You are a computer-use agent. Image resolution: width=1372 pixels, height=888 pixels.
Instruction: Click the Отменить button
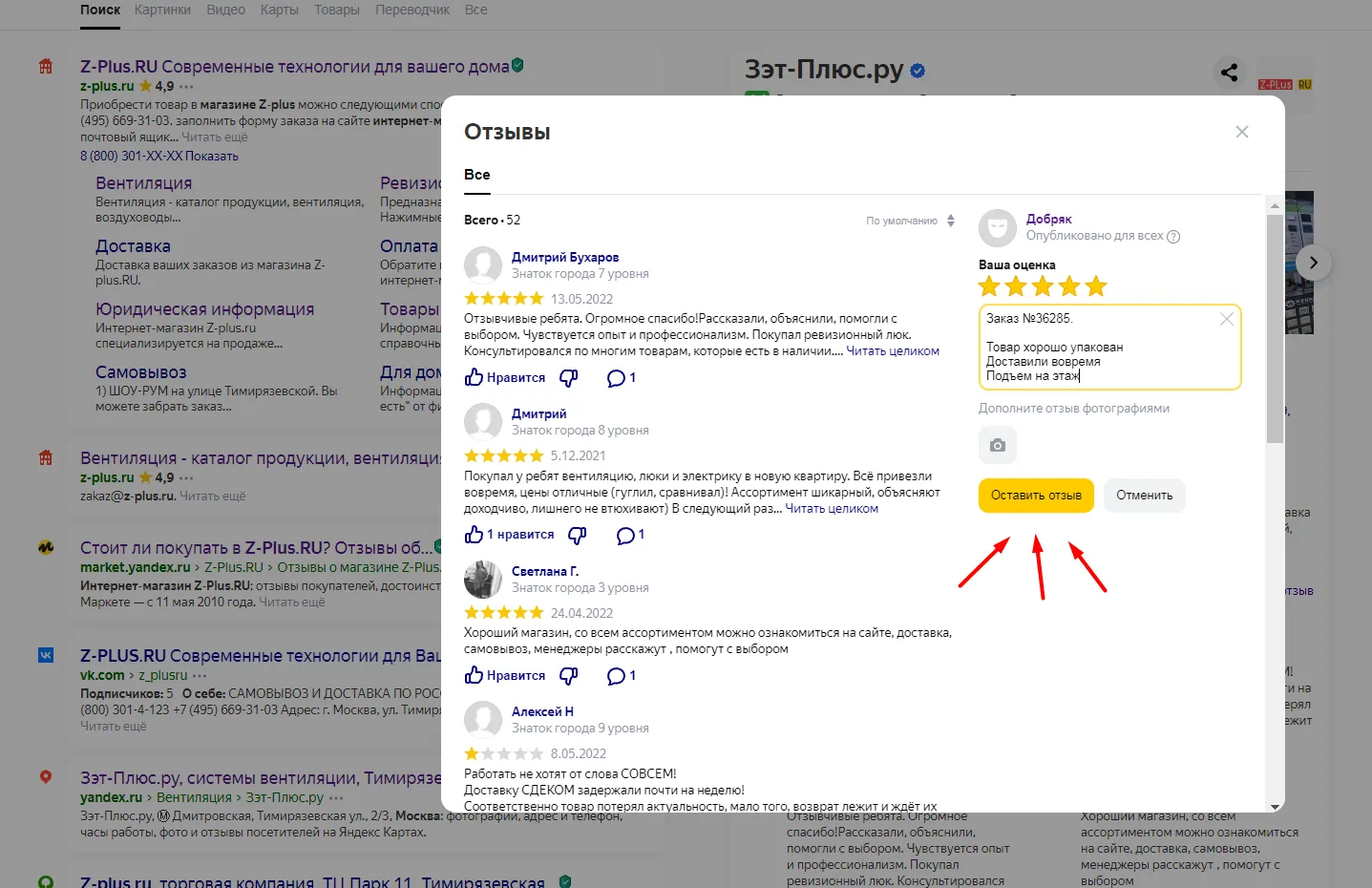(1145, 496)
